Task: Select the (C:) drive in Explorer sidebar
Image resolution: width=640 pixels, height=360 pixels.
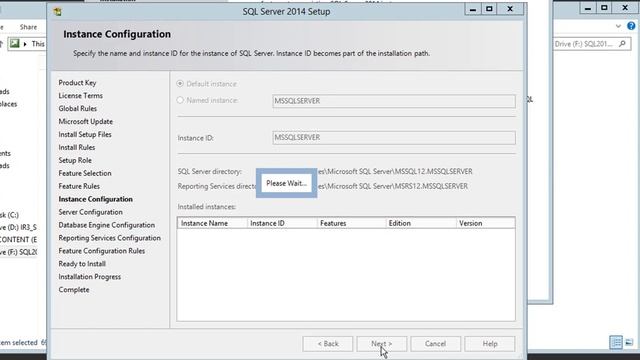Action: click(x=9, y=215)
